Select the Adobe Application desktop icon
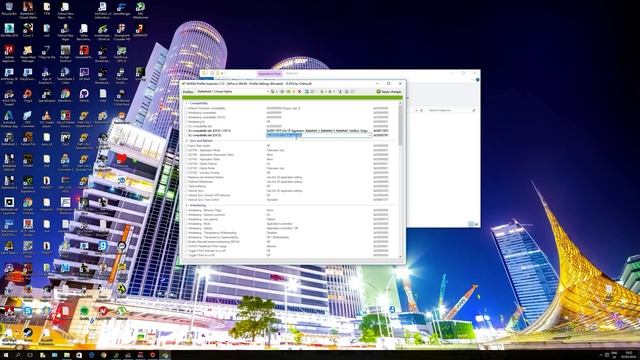This screenshot has height=360, width=640. tap(9, 53)
